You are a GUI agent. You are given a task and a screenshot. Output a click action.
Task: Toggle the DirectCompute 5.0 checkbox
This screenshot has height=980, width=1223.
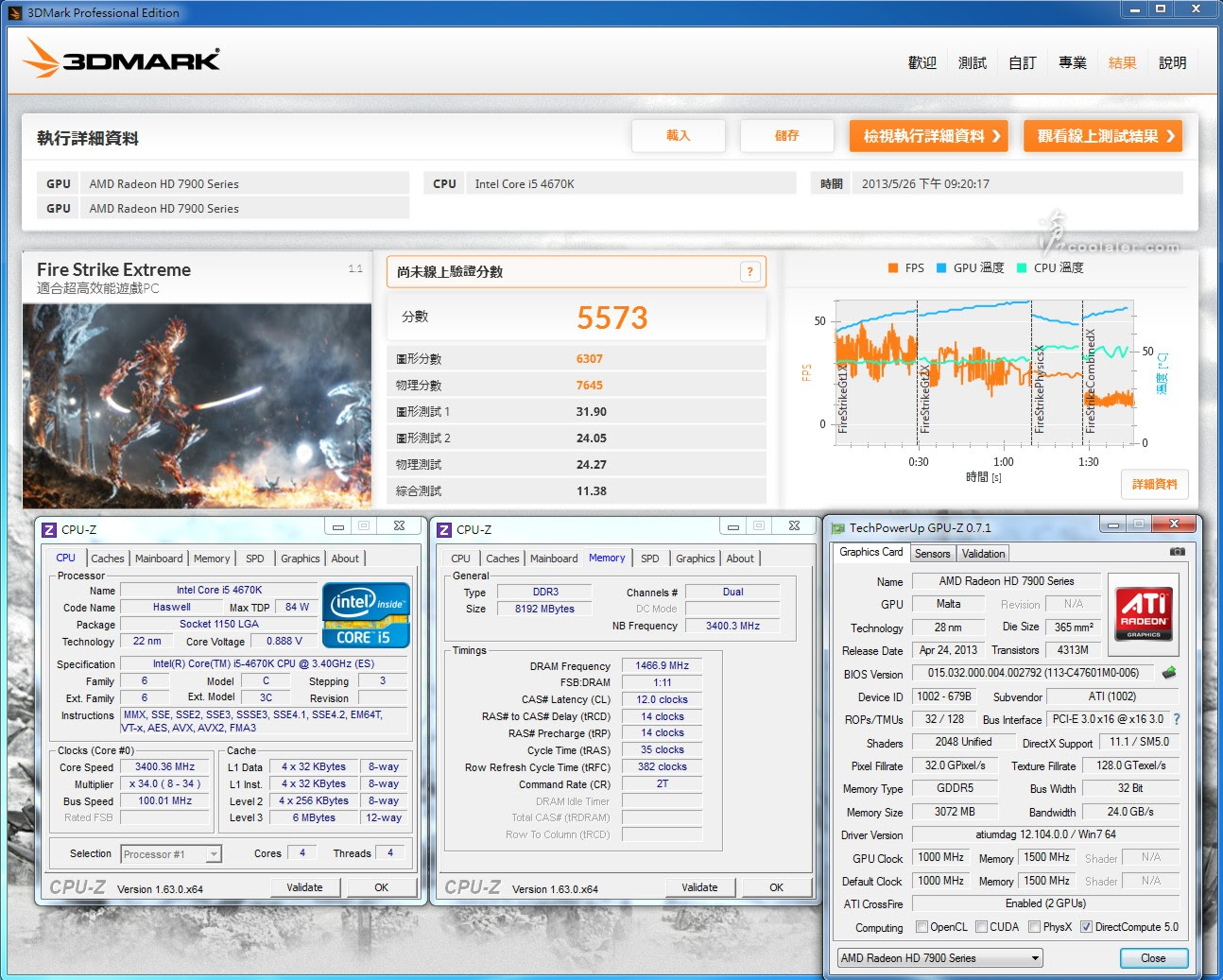1086,927
